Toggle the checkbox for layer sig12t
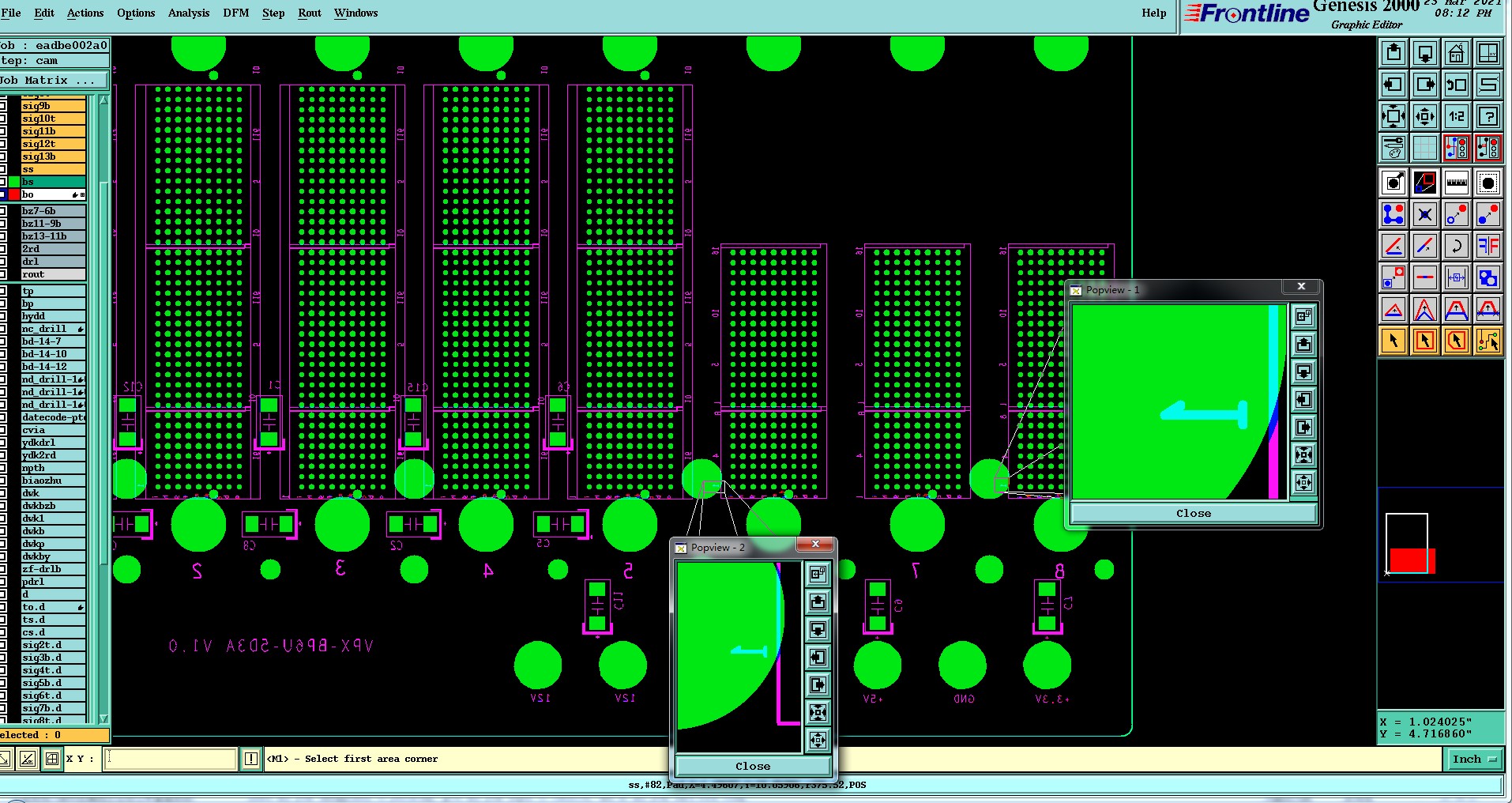This screenshot has height=803, width=1512. point(3,144)
